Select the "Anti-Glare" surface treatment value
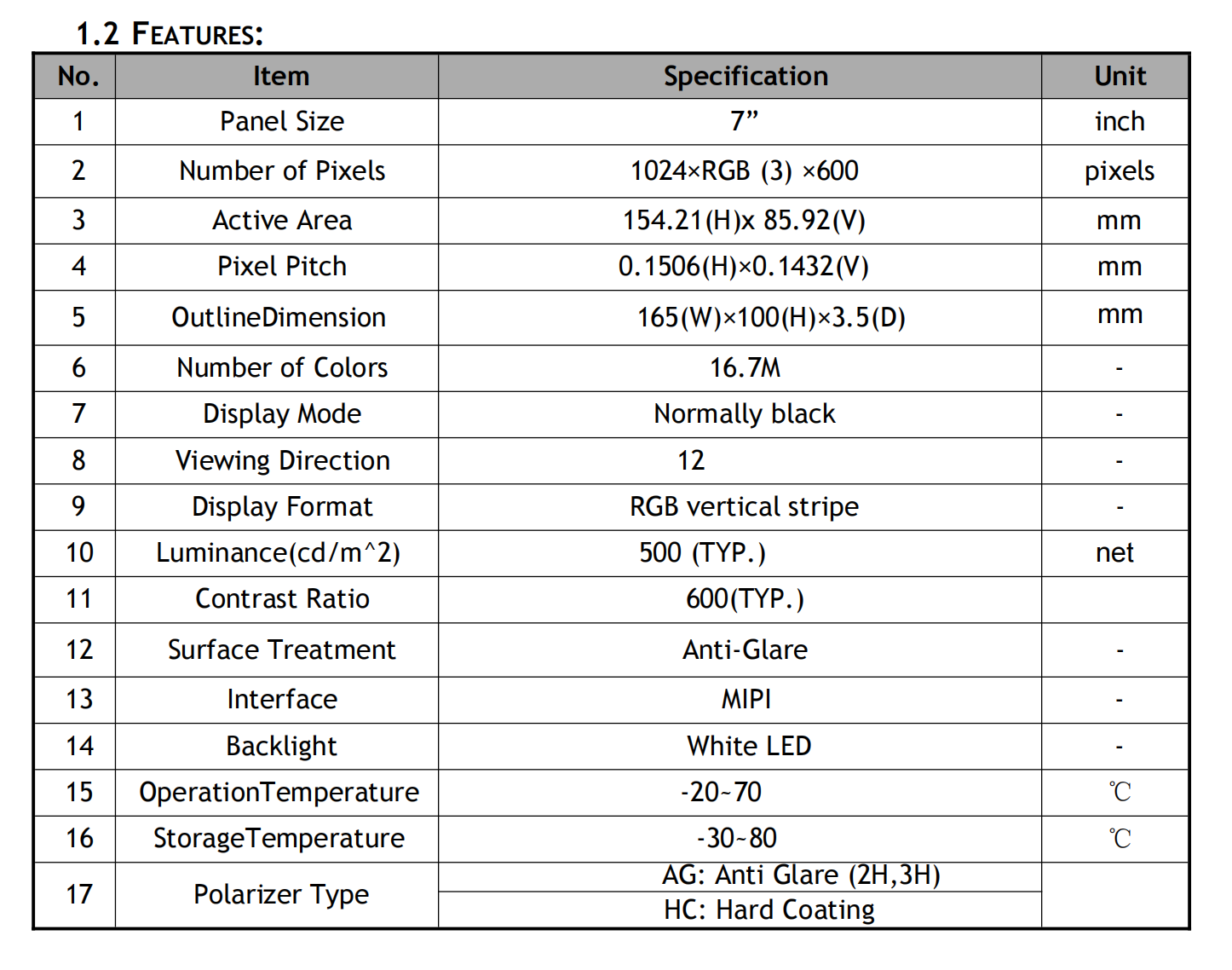1232x970 pixels. [745, 650]
